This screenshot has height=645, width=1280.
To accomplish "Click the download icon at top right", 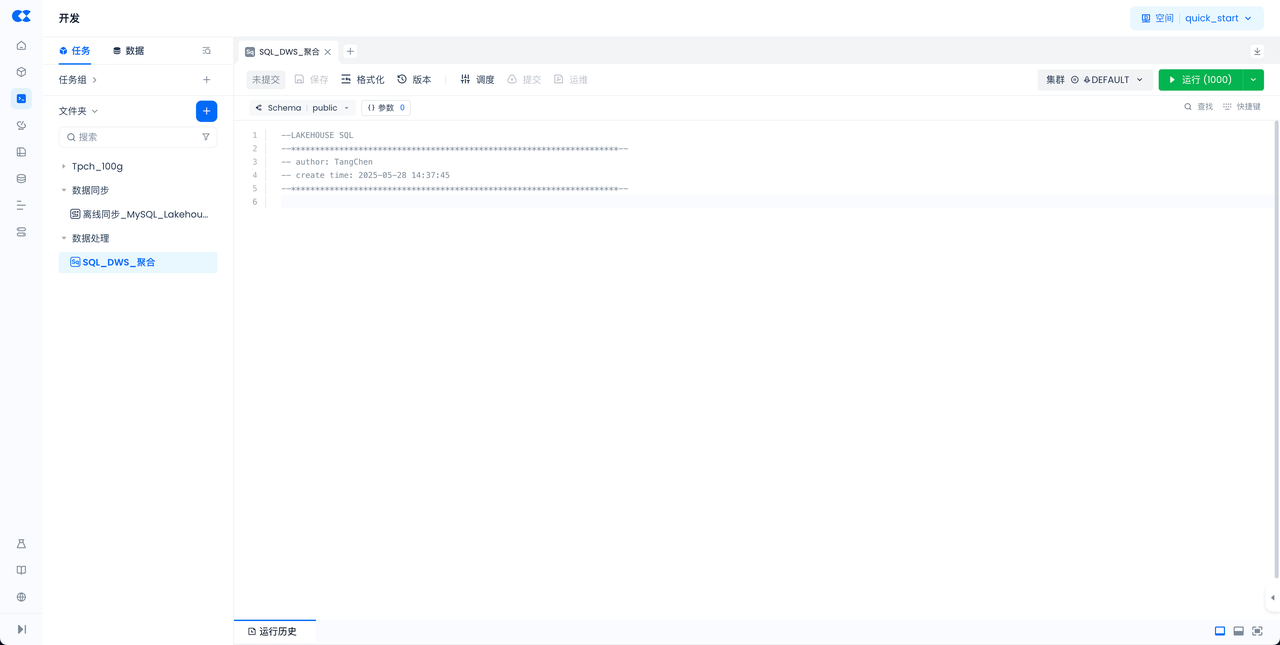I will pyautogui.click(x=1257, y=52).
